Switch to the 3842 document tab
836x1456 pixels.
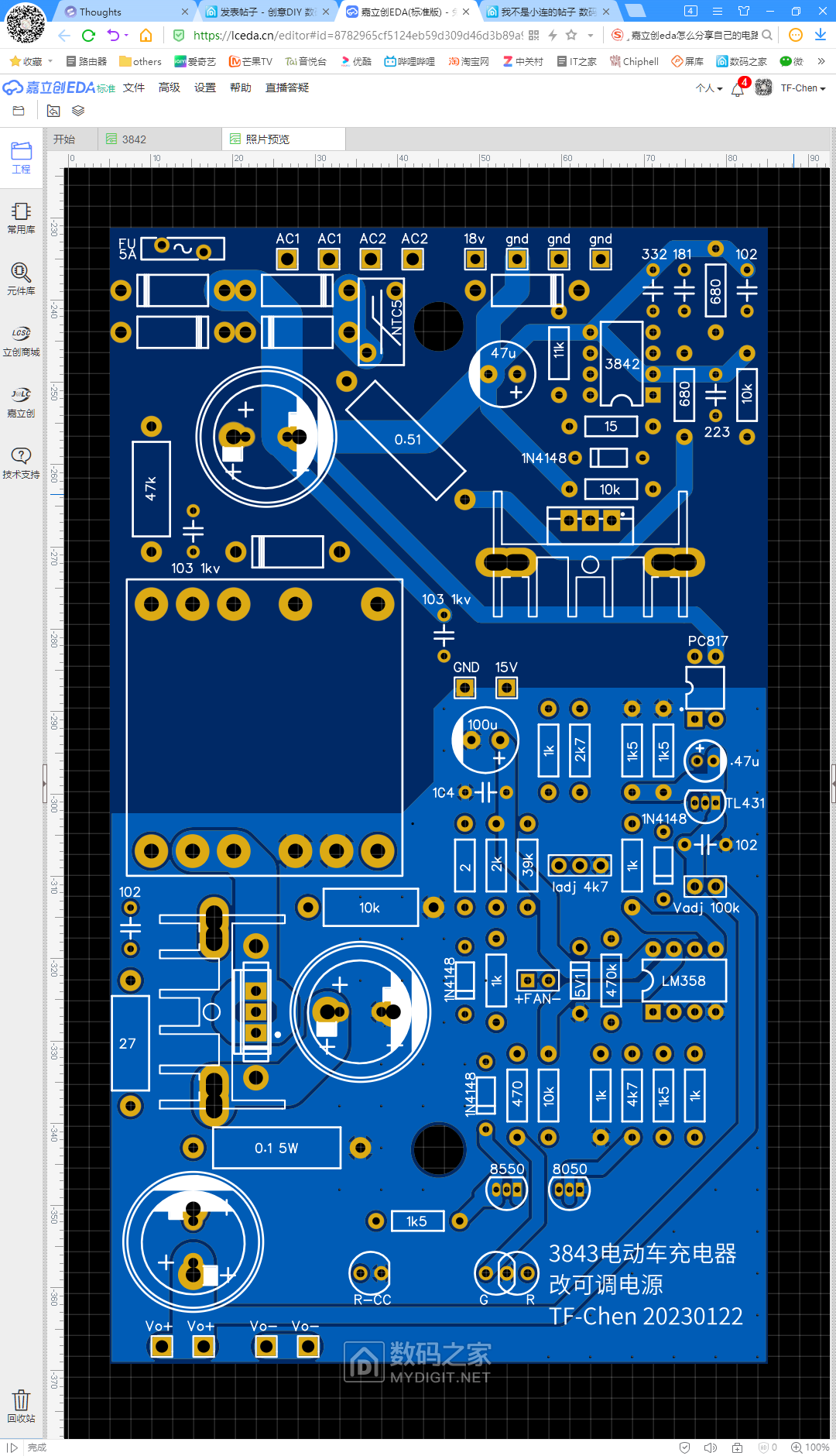click(x=160, y=139)
